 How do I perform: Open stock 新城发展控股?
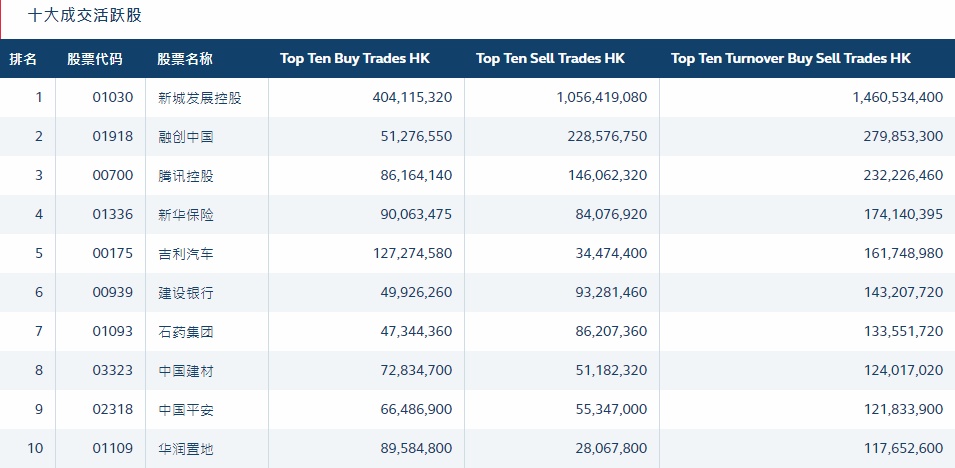click(200, 98)
